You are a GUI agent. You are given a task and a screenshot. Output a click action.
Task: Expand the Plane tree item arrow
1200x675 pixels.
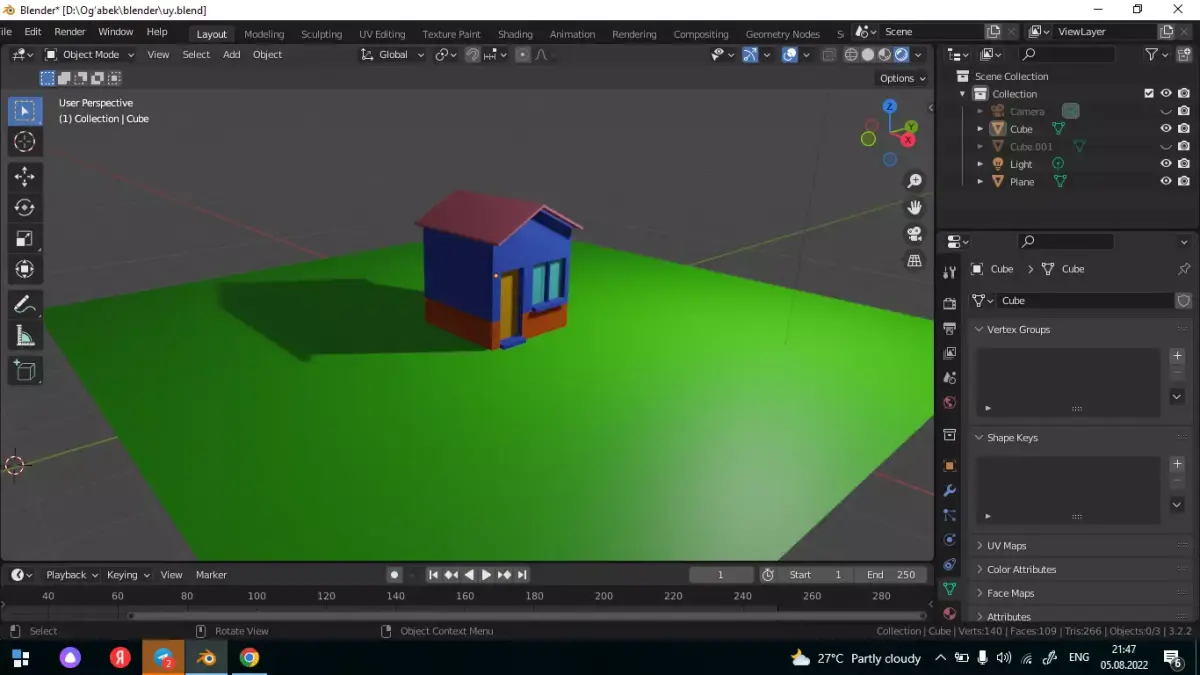[x=980, y=182]
